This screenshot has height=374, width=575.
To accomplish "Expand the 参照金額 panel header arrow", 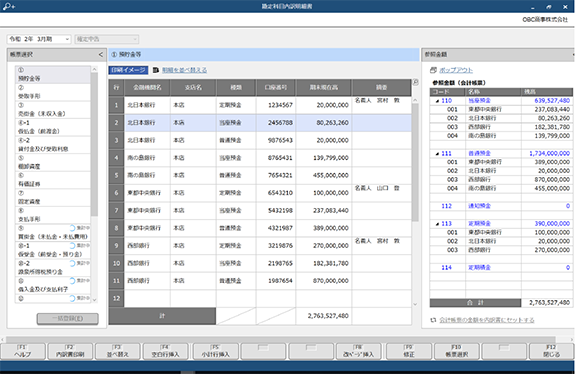I will (x=573, y=55).
